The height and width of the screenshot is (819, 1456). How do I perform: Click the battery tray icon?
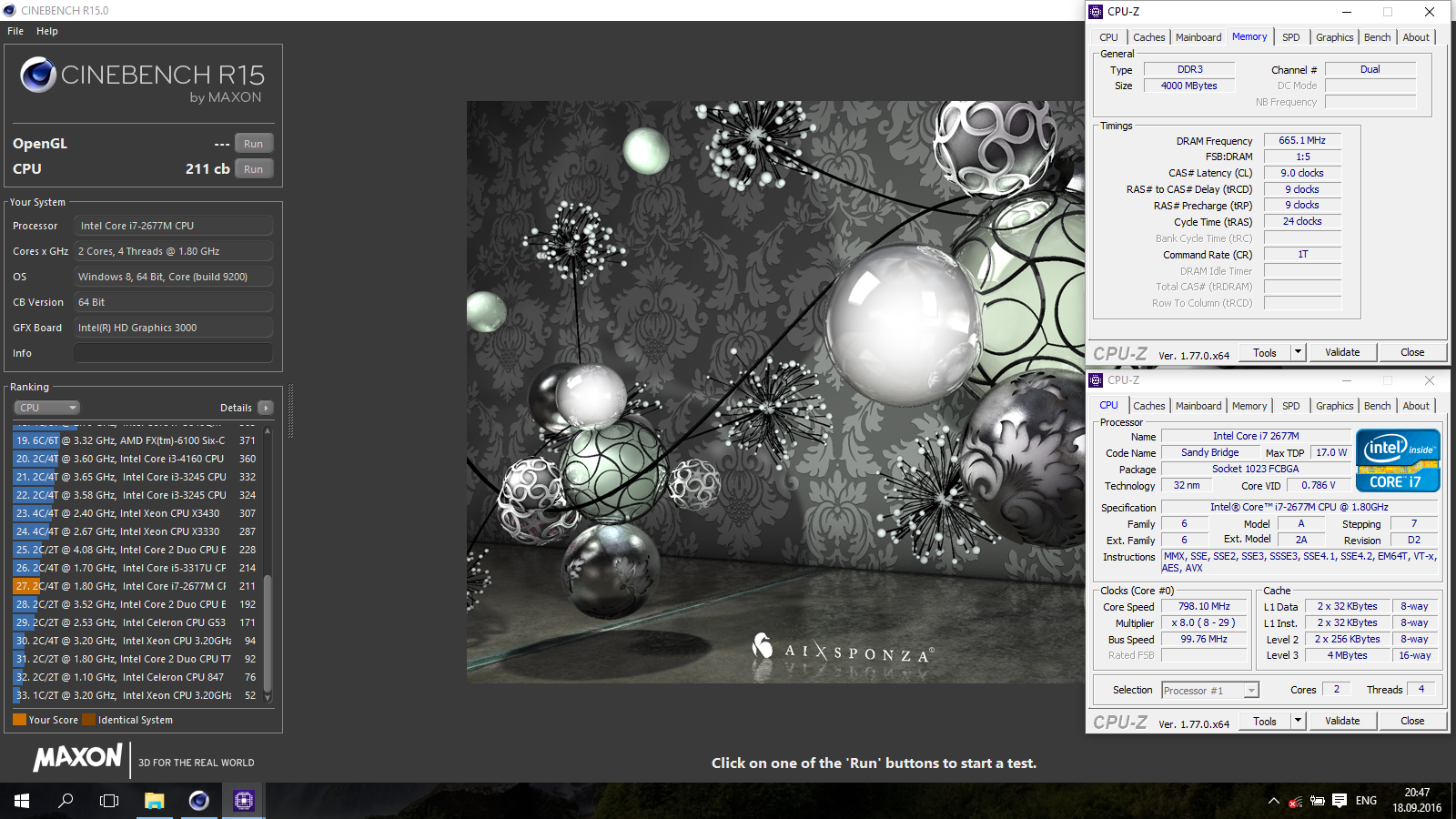point(1317,801)
